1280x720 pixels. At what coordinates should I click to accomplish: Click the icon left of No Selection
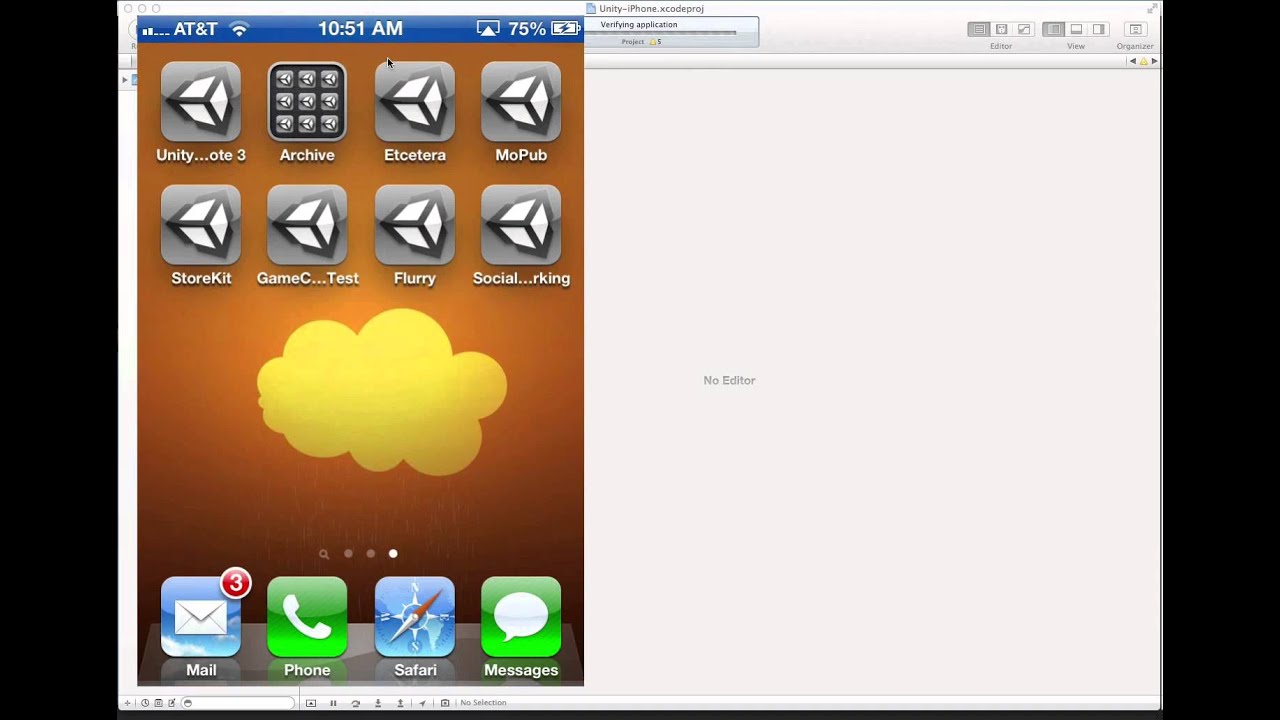point(445,703)
